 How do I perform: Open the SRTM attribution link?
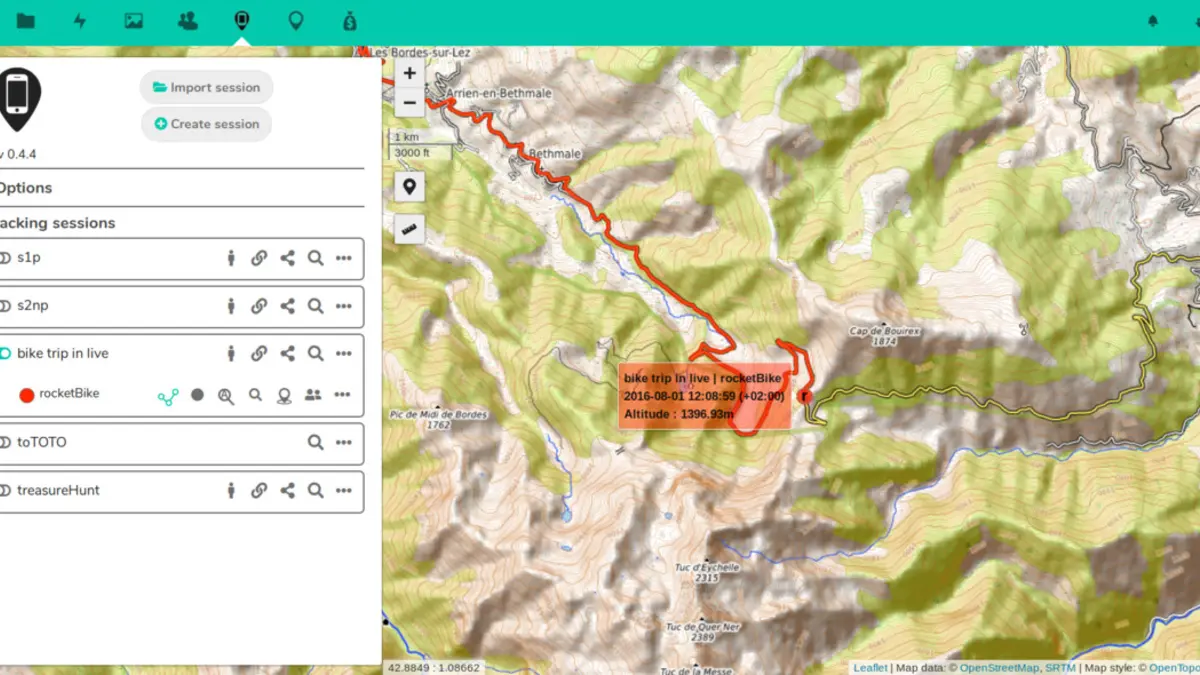point(1060,667)
